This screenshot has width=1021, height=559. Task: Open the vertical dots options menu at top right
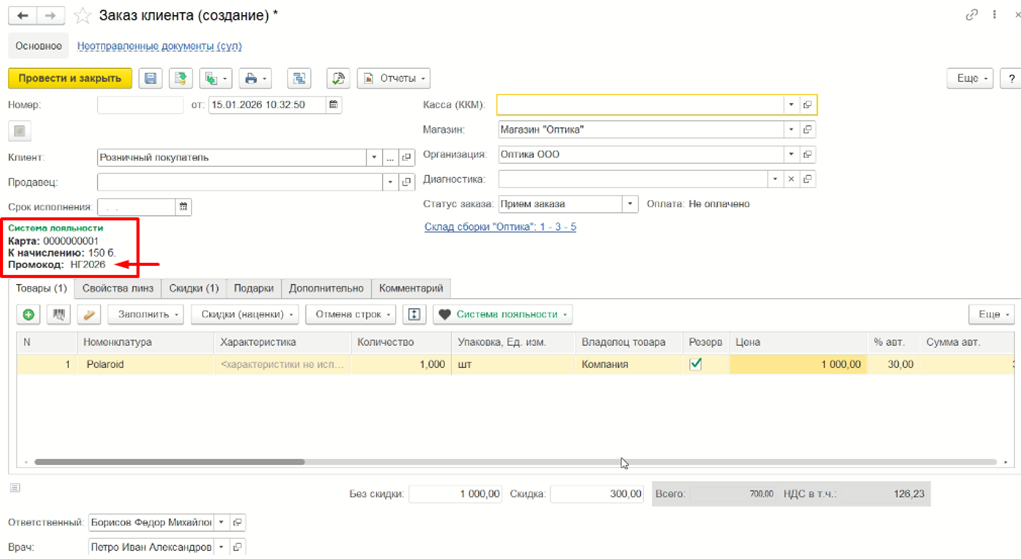994,14
